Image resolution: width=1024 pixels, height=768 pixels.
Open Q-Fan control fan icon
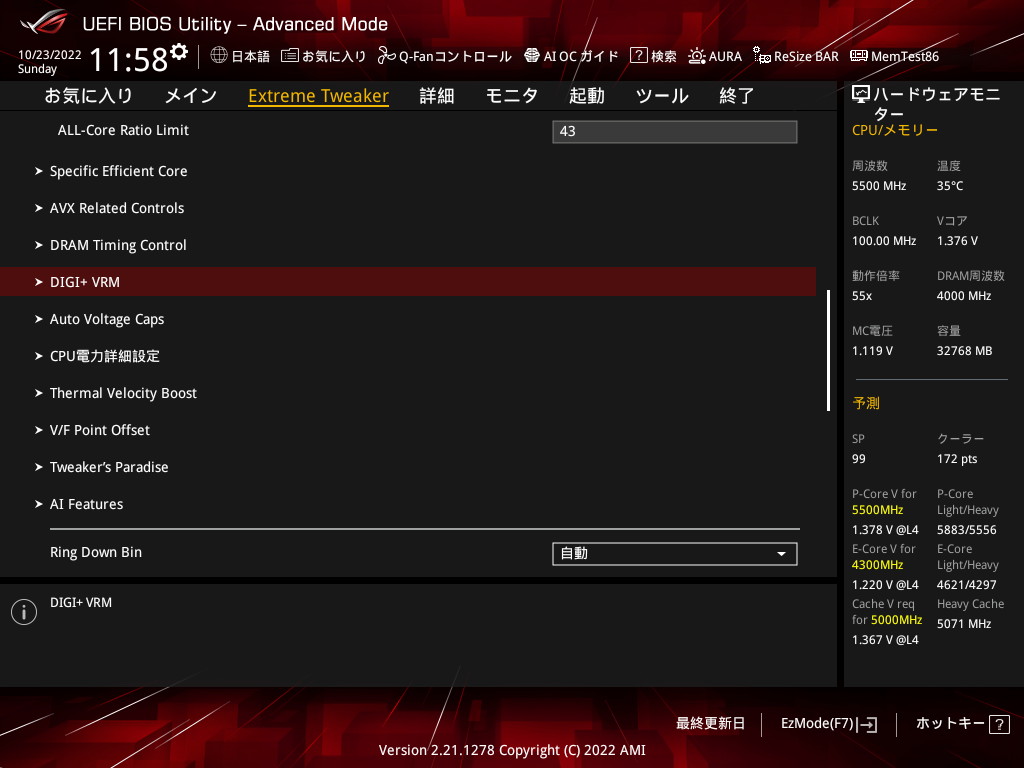(x=386, y=56)
